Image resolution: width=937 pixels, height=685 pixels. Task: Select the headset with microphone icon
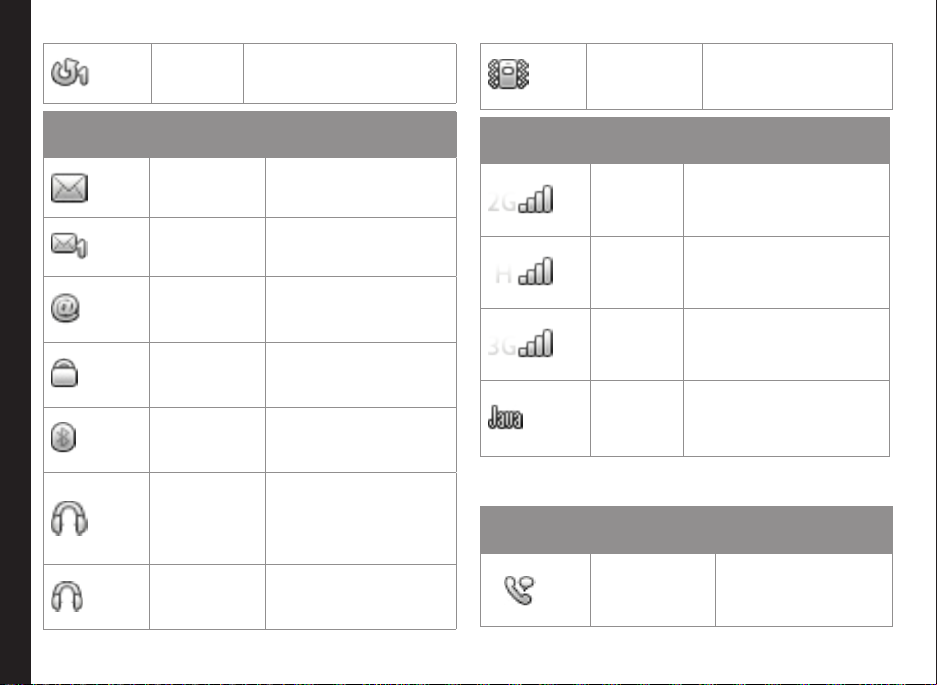click(x=69, y=518)
